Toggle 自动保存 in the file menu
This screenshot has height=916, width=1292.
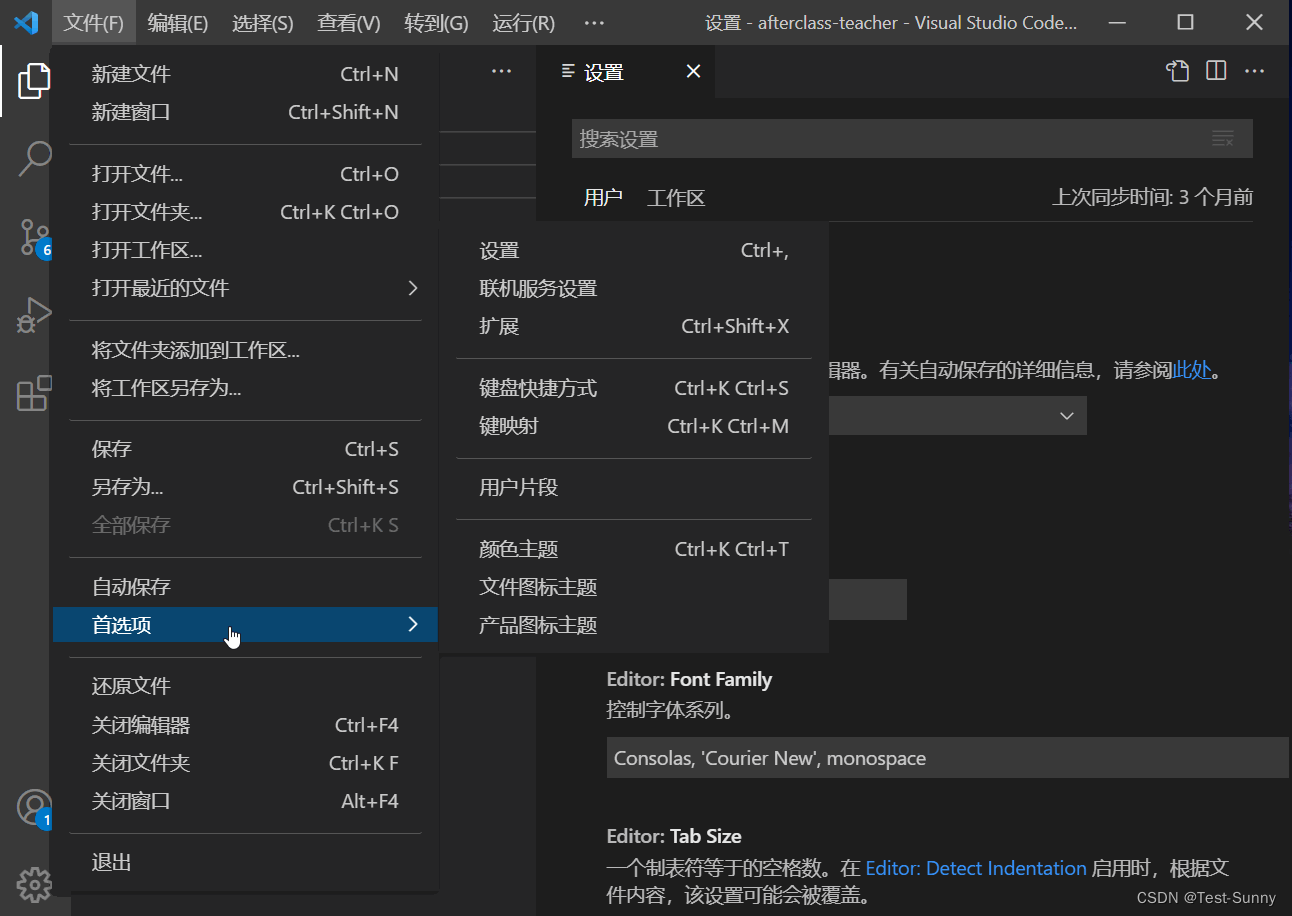point(245,587)
